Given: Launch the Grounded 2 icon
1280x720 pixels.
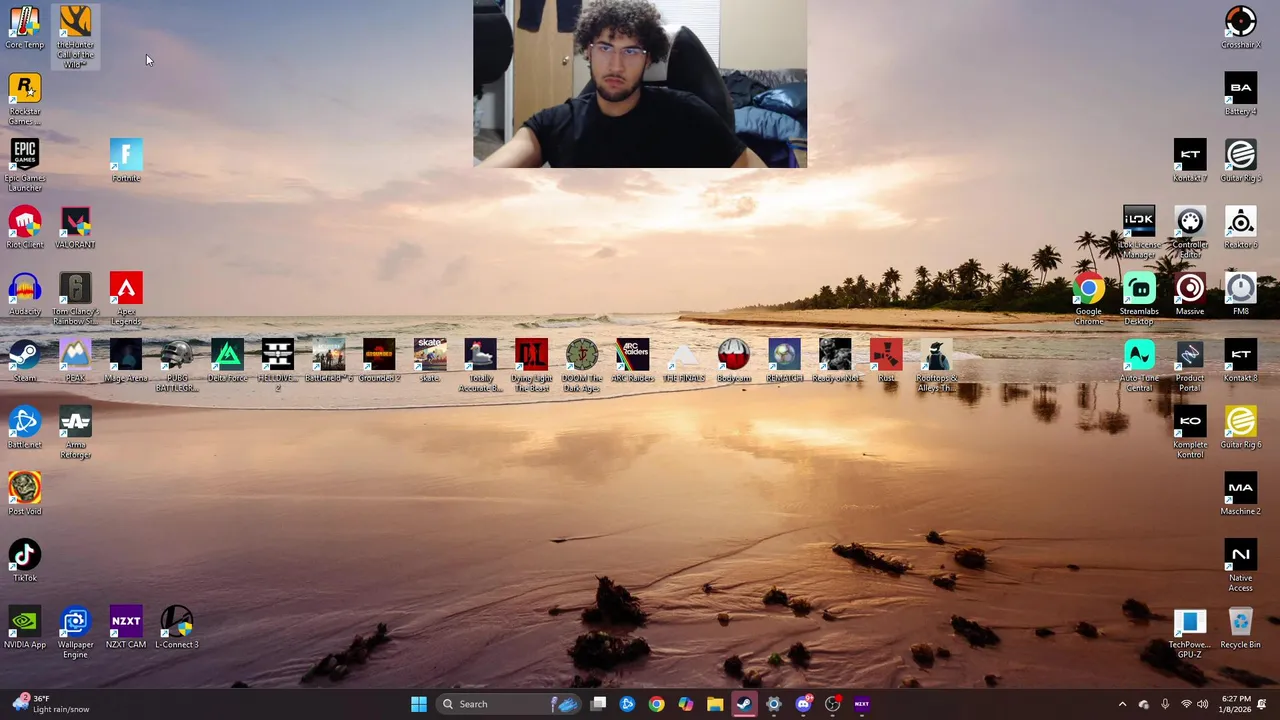Looking at the screenshot, I should coord(379,361).
